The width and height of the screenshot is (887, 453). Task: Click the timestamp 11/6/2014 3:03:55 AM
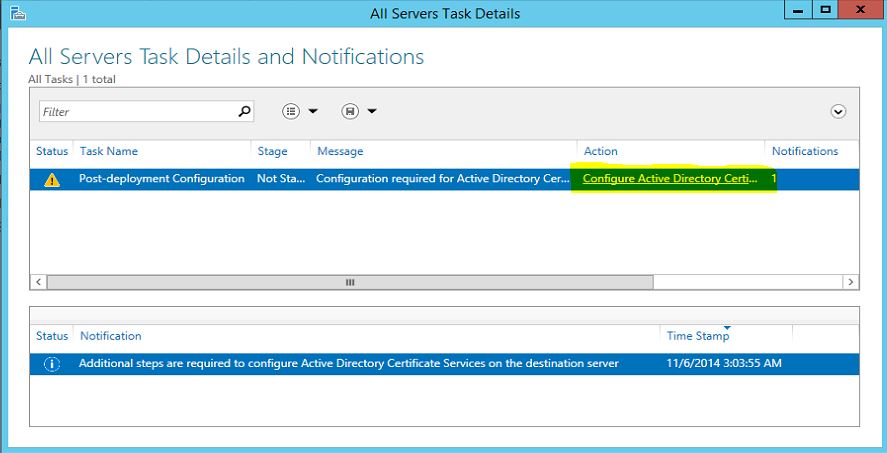[724, 363]
